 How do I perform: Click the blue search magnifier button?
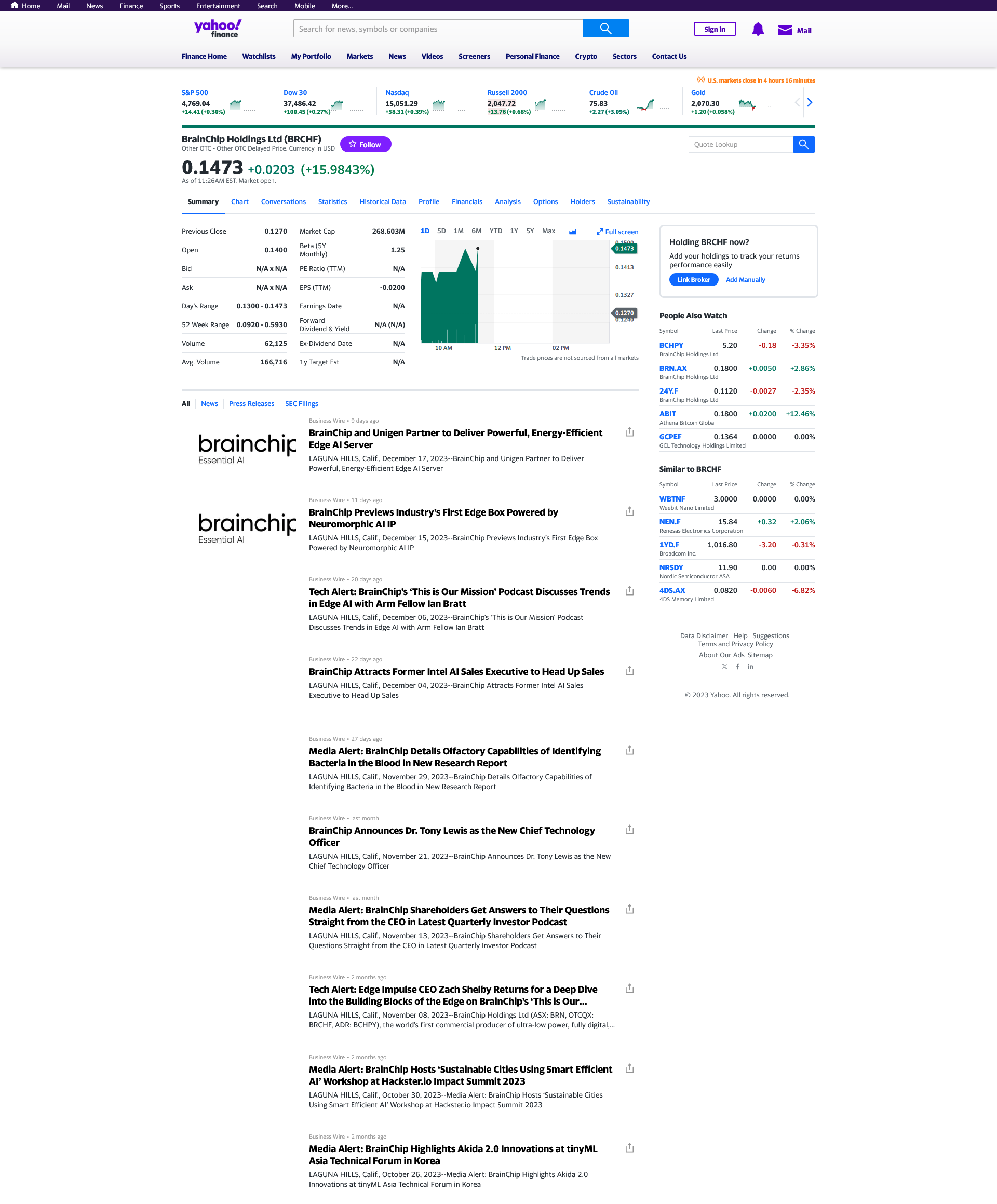pyautogui.click(x=605, y=29)
